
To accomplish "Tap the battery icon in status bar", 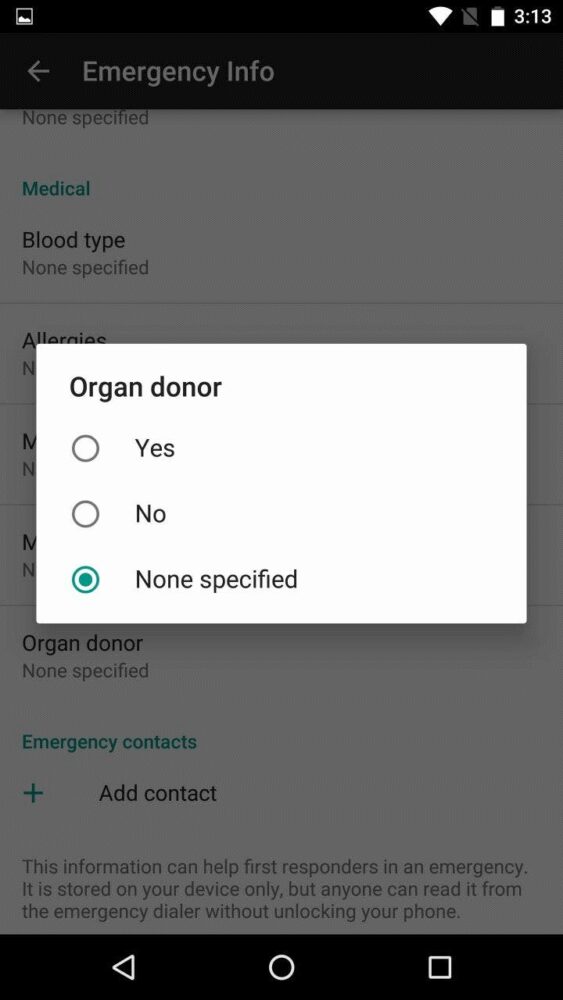I will [498, 17].
